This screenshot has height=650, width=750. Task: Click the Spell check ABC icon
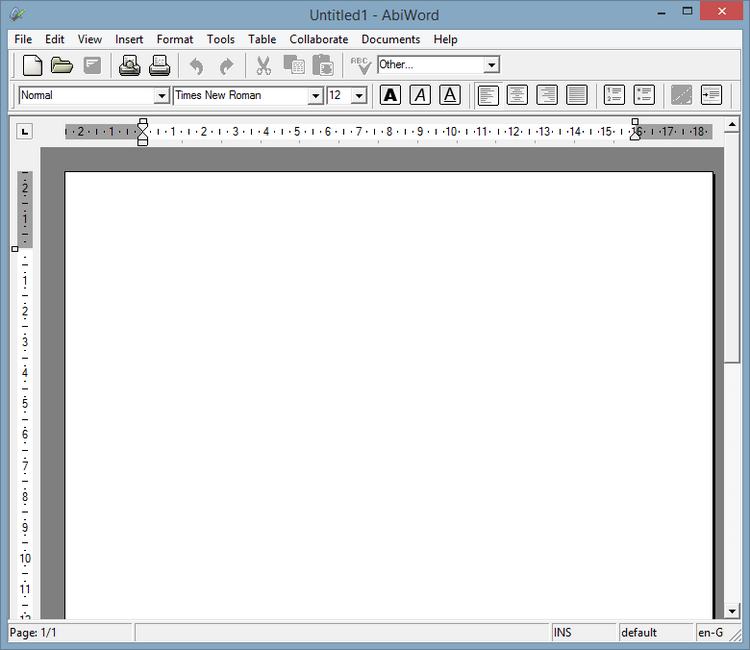pos(360,66)
